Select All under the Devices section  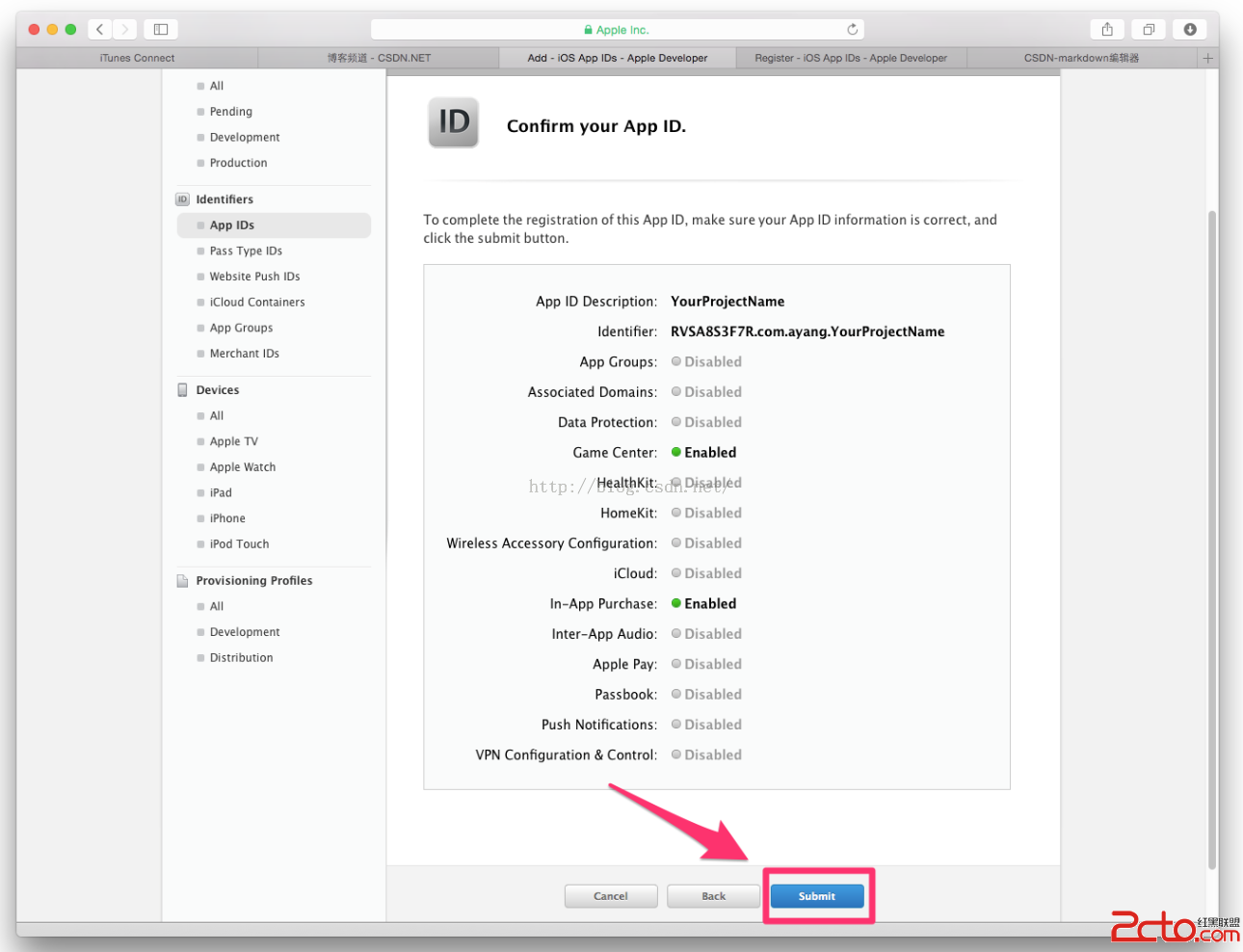tap(217, 416)
